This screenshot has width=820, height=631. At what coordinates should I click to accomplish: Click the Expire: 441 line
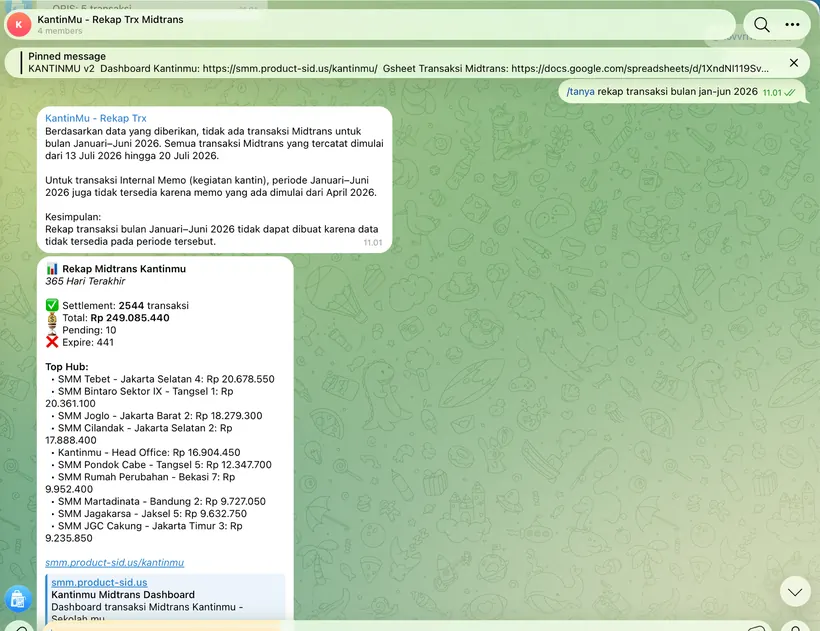point(79,342)
